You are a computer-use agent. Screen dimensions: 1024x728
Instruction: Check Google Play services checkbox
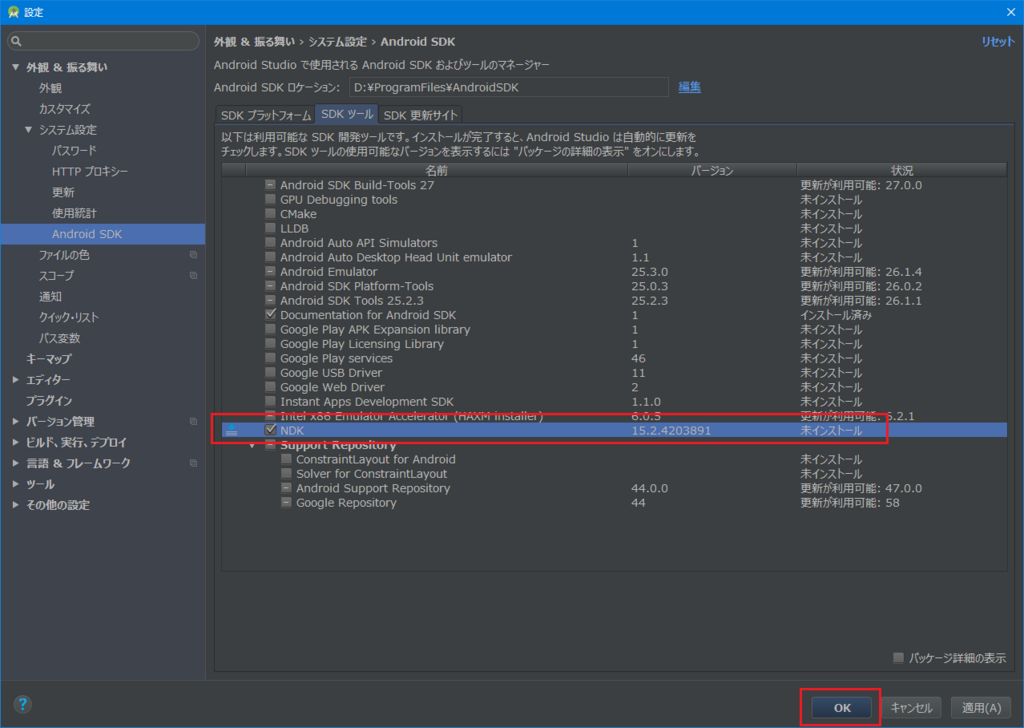[x=270, y=358]
